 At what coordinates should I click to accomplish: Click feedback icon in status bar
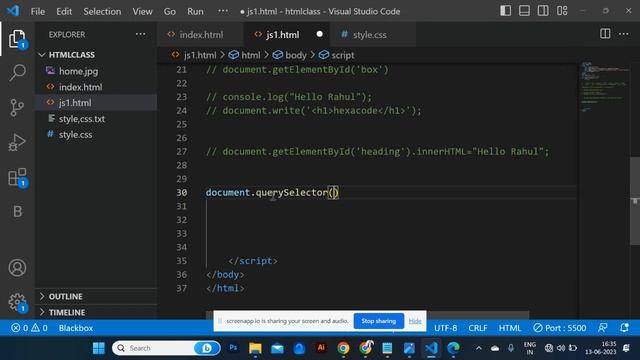602,328
